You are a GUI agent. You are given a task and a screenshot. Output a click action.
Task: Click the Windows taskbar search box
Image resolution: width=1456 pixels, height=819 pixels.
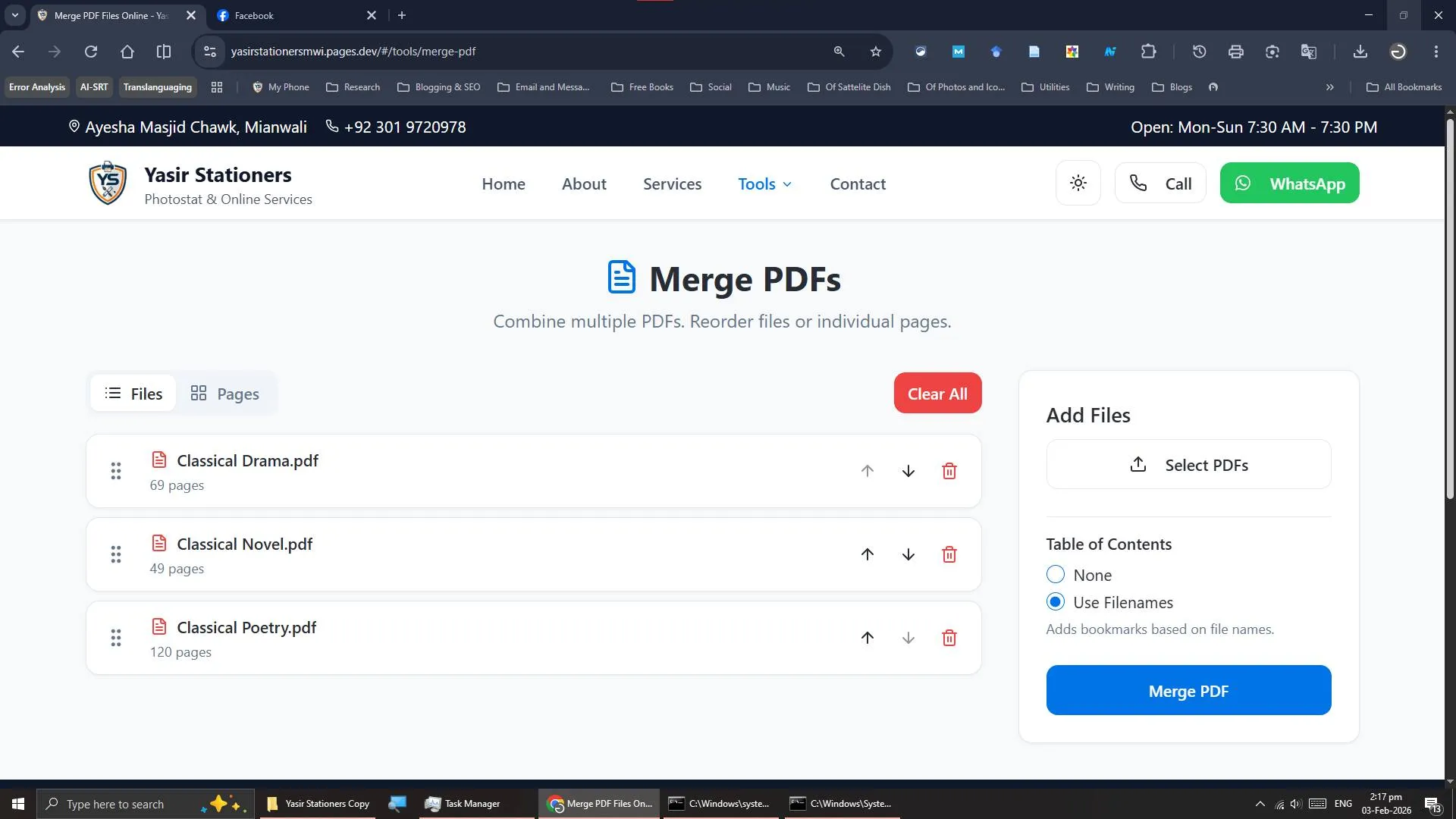[x=115, y=804]
